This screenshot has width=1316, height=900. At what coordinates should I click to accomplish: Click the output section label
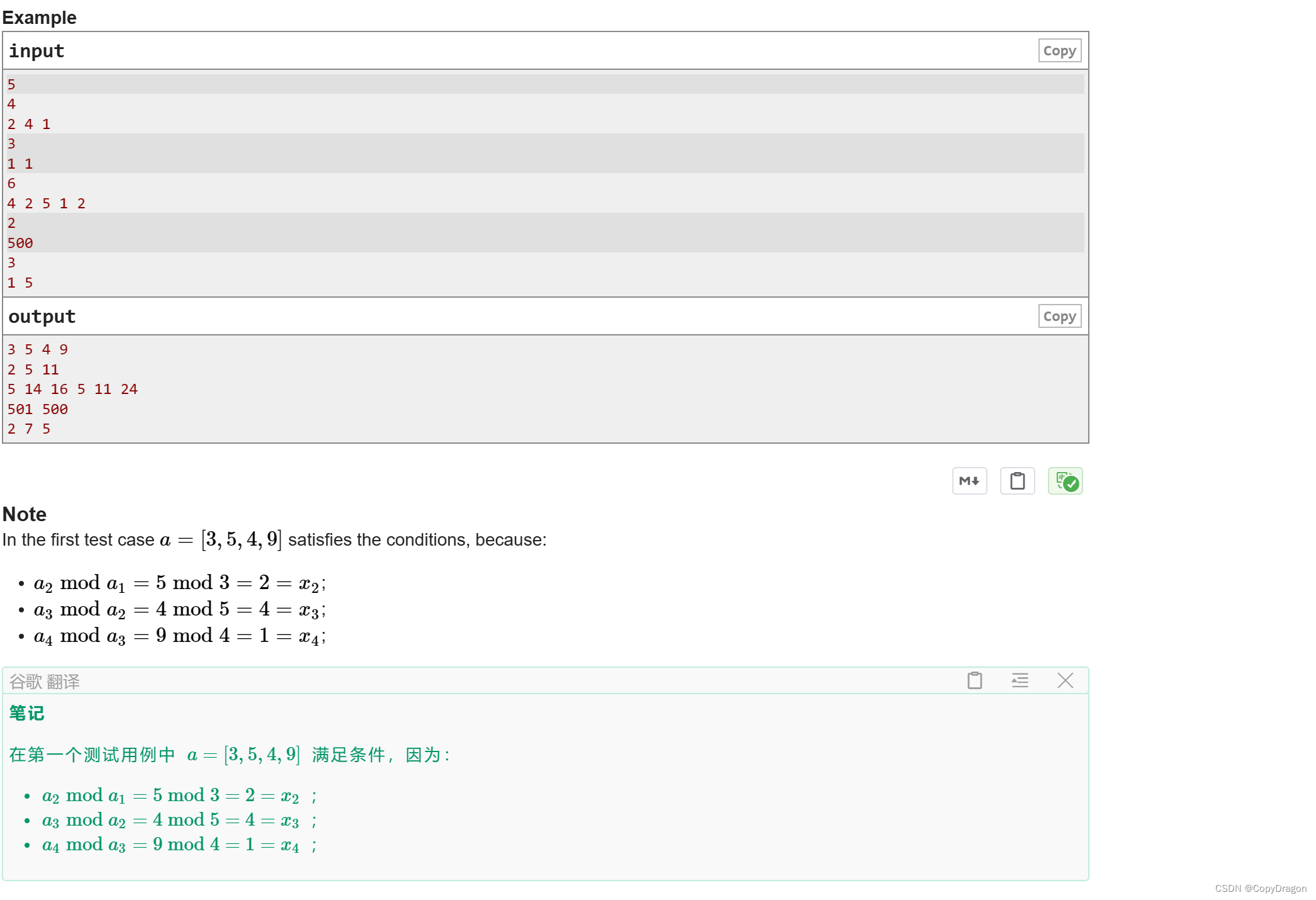tap(42, 316)
